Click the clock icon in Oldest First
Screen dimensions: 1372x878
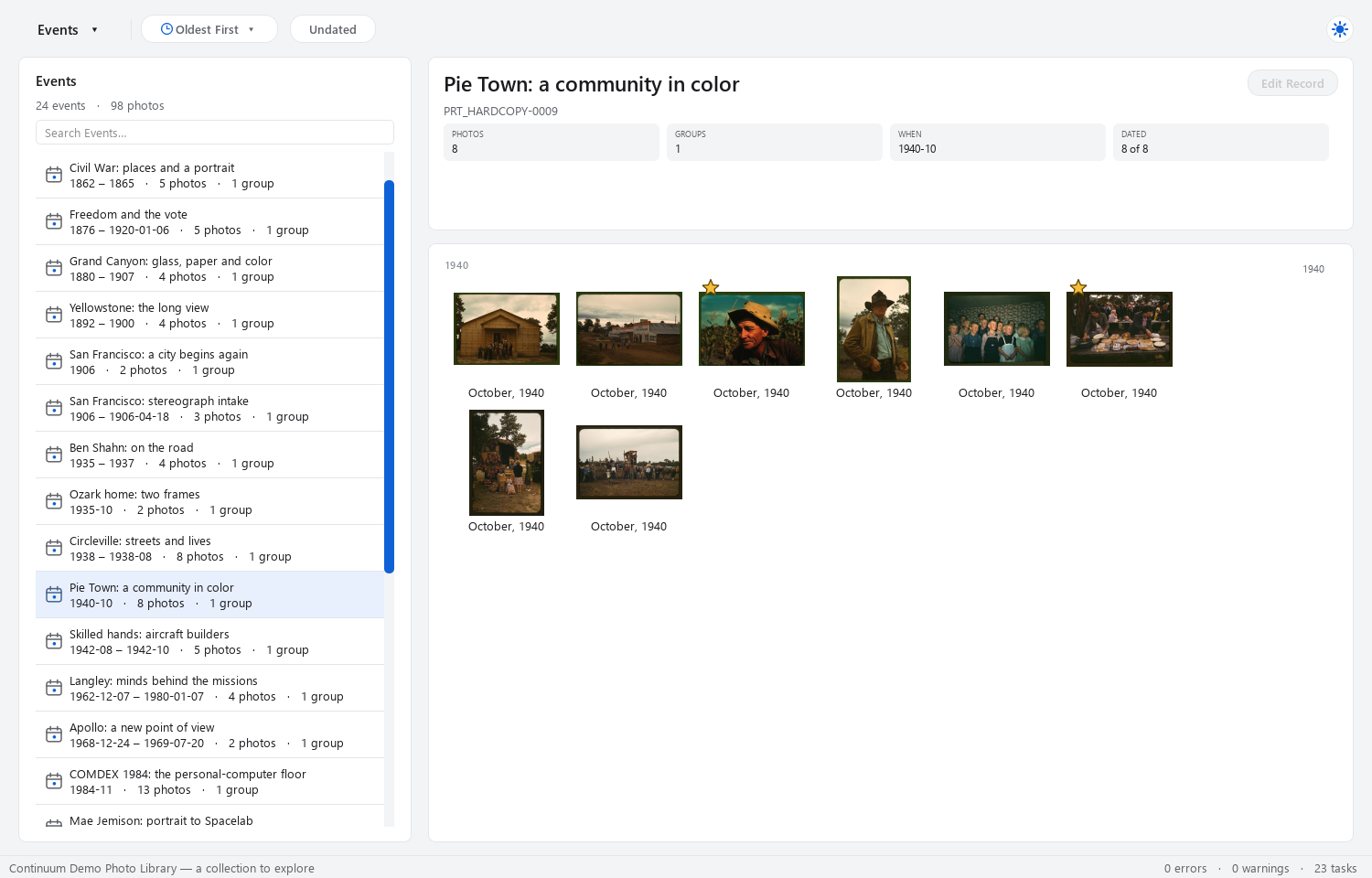[x=166, y=29]
